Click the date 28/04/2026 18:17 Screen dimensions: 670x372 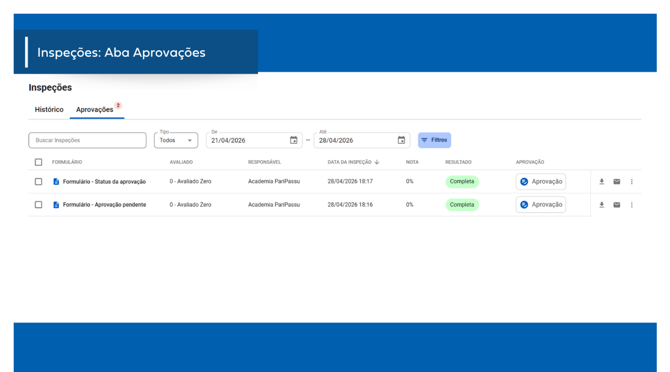click(x=350, y=182)
